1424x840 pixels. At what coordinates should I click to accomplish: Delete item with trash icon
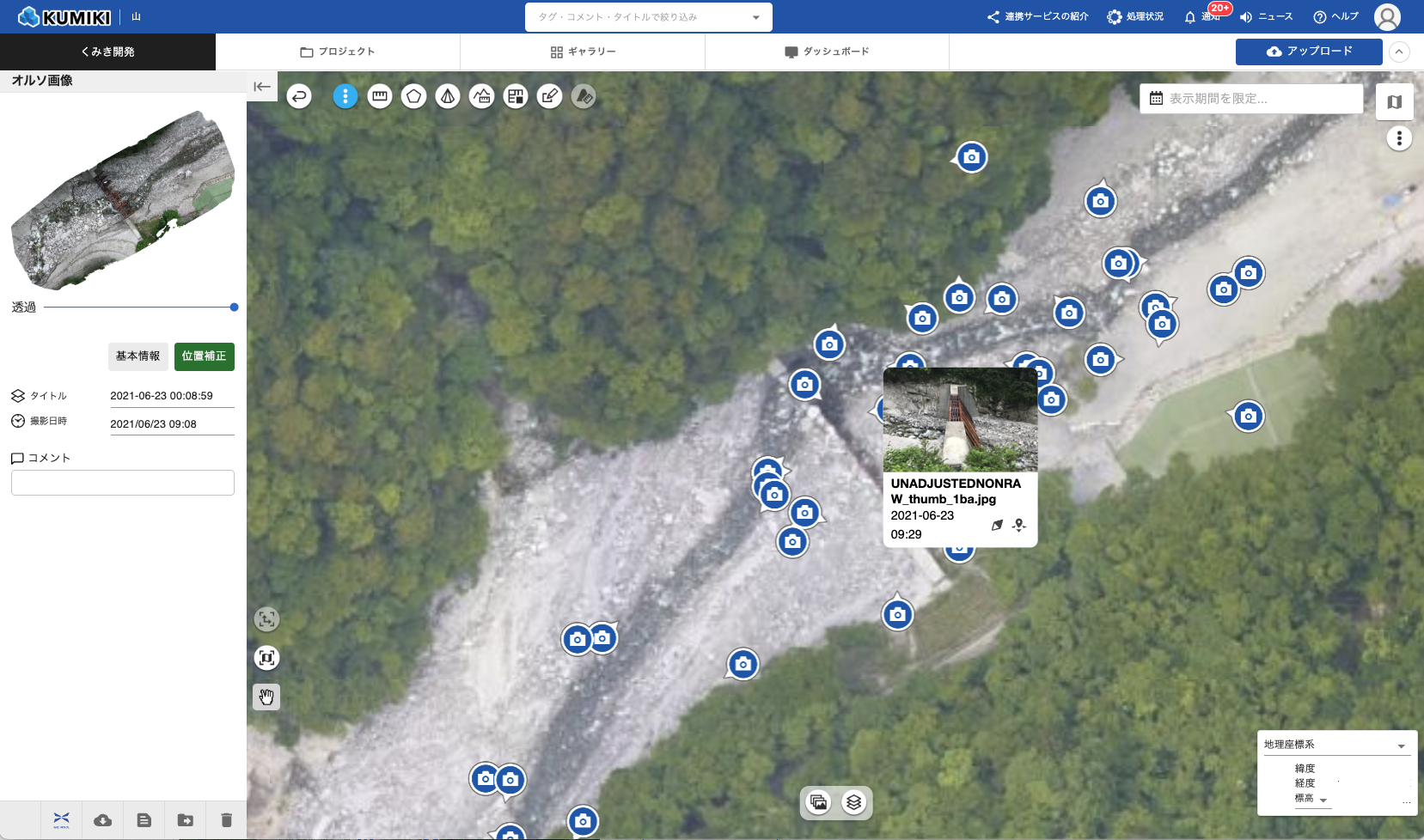pos(226,820)
